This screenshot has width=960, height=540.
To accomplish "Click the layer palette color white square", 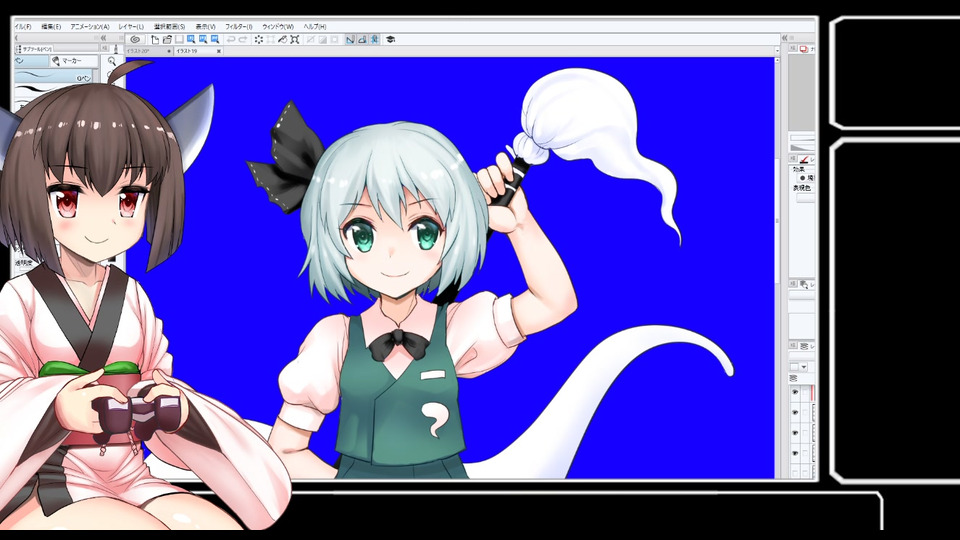I will click(x=794, y=367).
